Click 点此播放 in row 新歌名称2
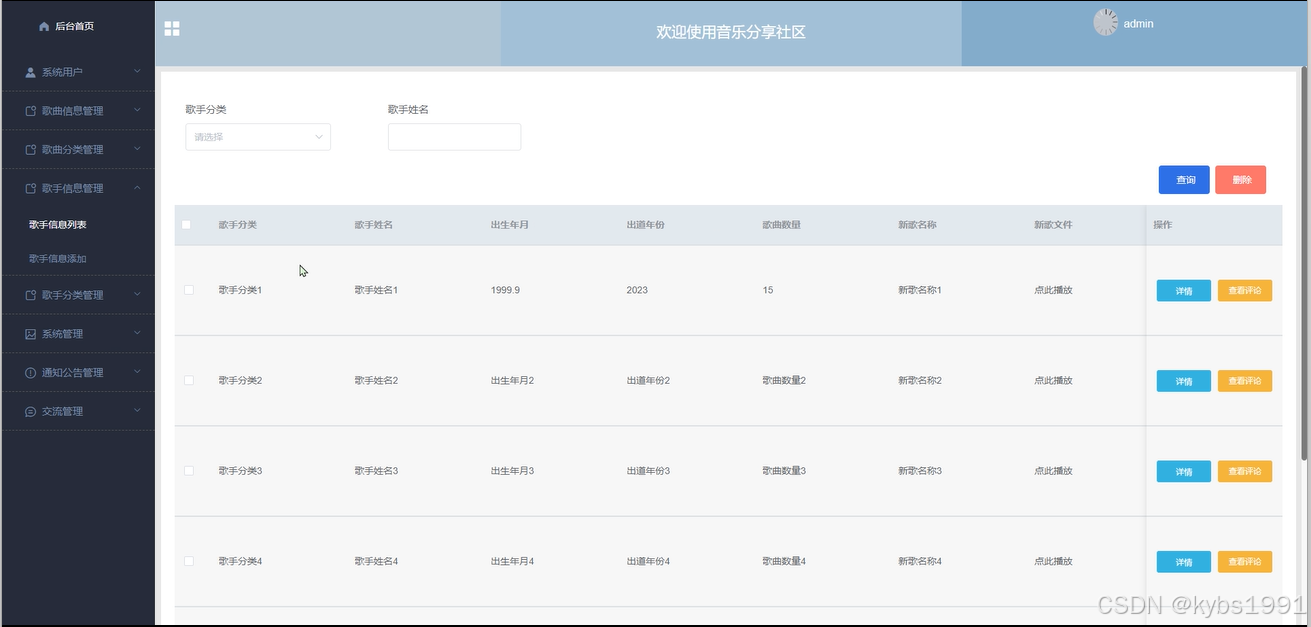This screenshot has width=1311, height=627. [x=1053, y=380]
